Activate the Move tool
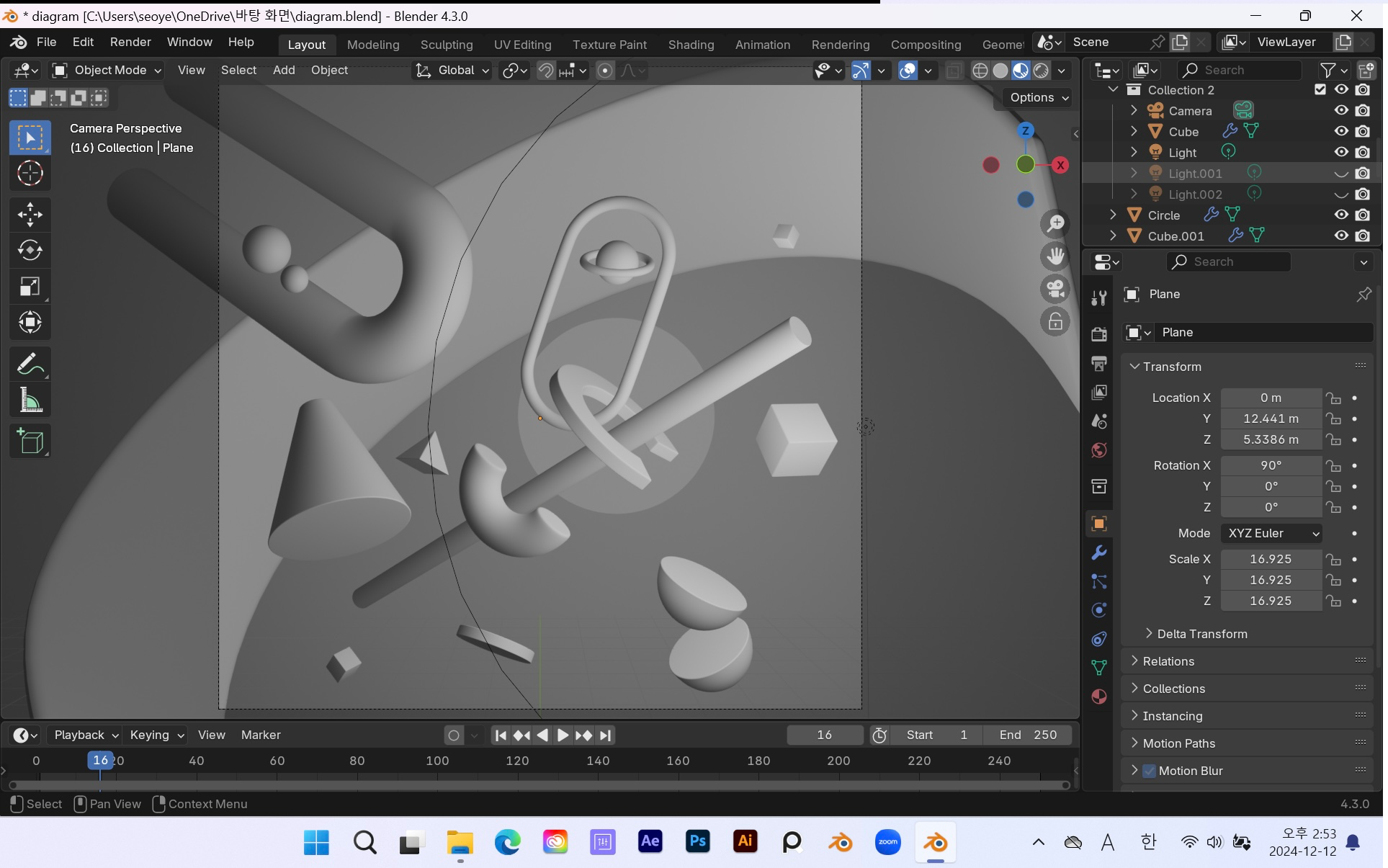 click(30, 215)
